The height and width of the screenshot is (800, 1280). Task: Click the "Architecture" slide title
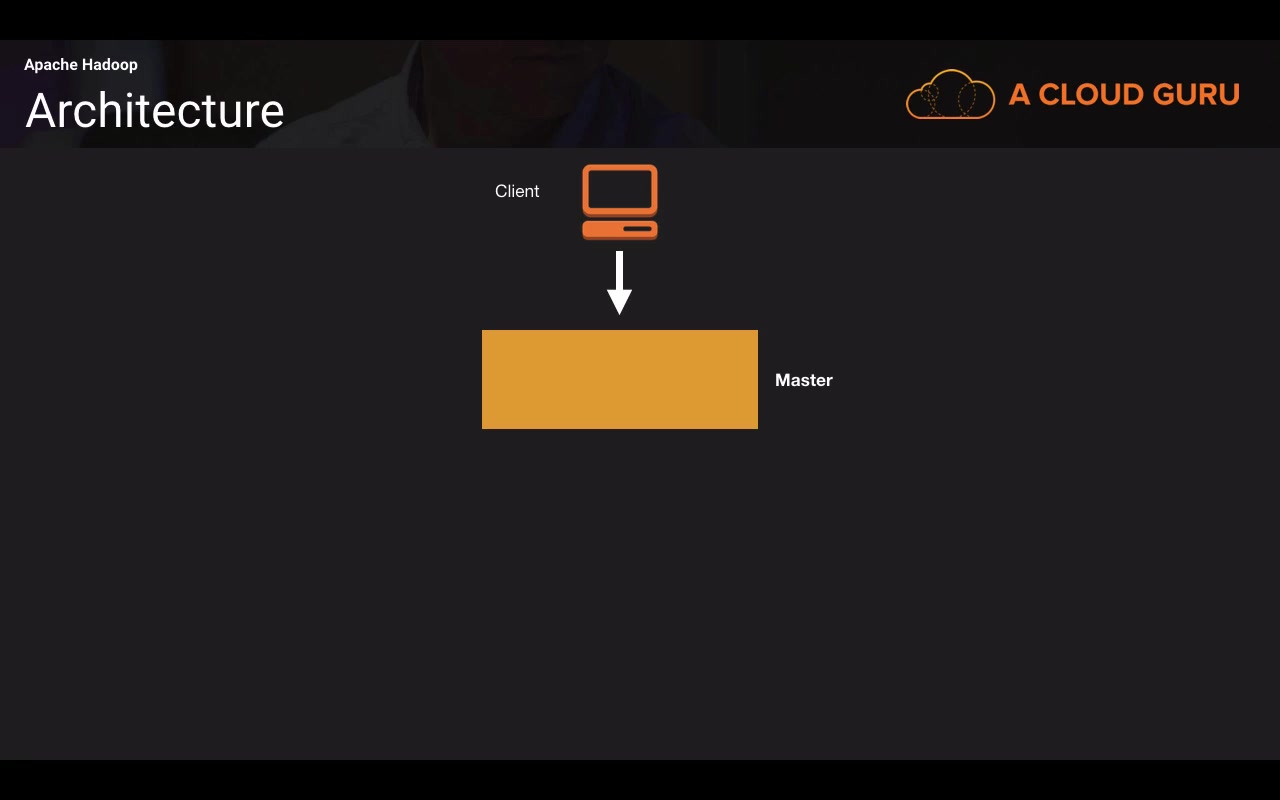pos(155,110)
